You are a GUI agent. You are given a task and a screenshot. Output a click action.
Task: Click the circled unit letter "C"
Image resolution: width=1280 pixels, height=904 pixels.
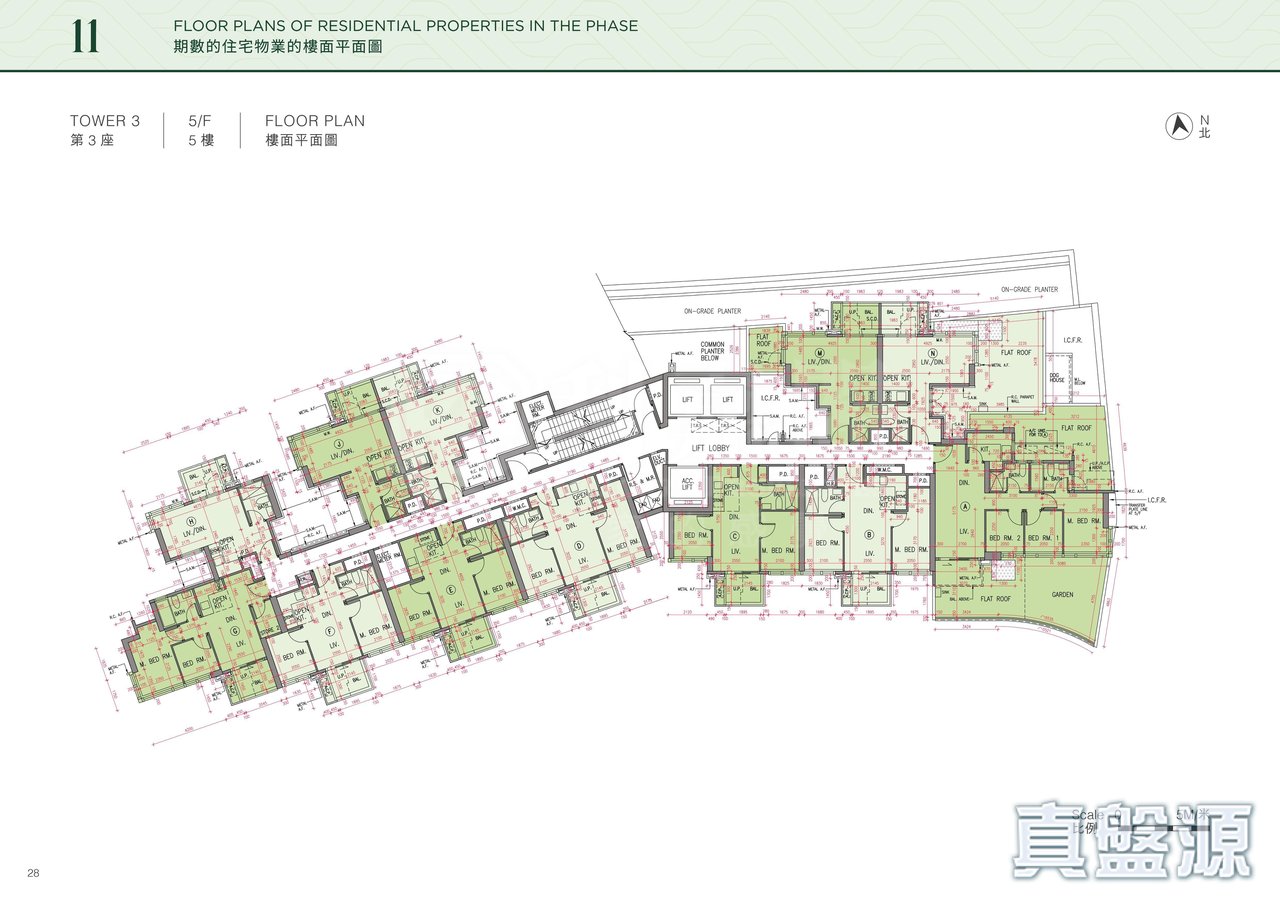pyautogui.click(x=735, y=536)
